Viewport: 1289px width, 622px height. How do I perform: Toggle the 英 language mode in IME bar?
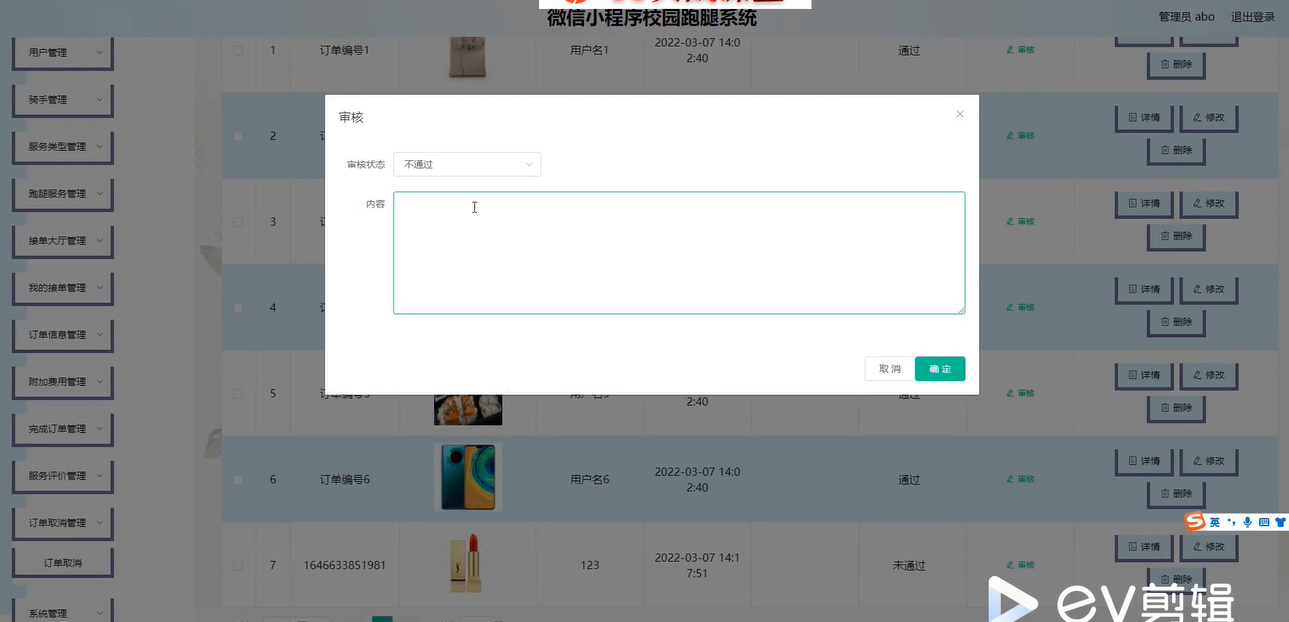(x=1215, y=522)
